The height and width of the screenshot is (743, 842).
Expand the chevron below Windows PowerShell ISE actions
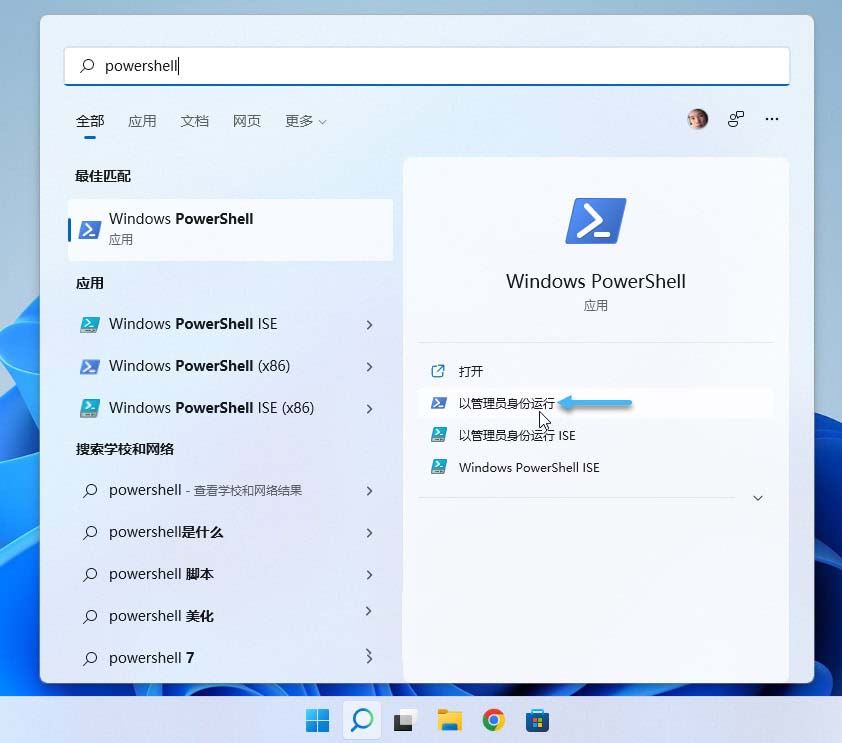pos(758,497)
